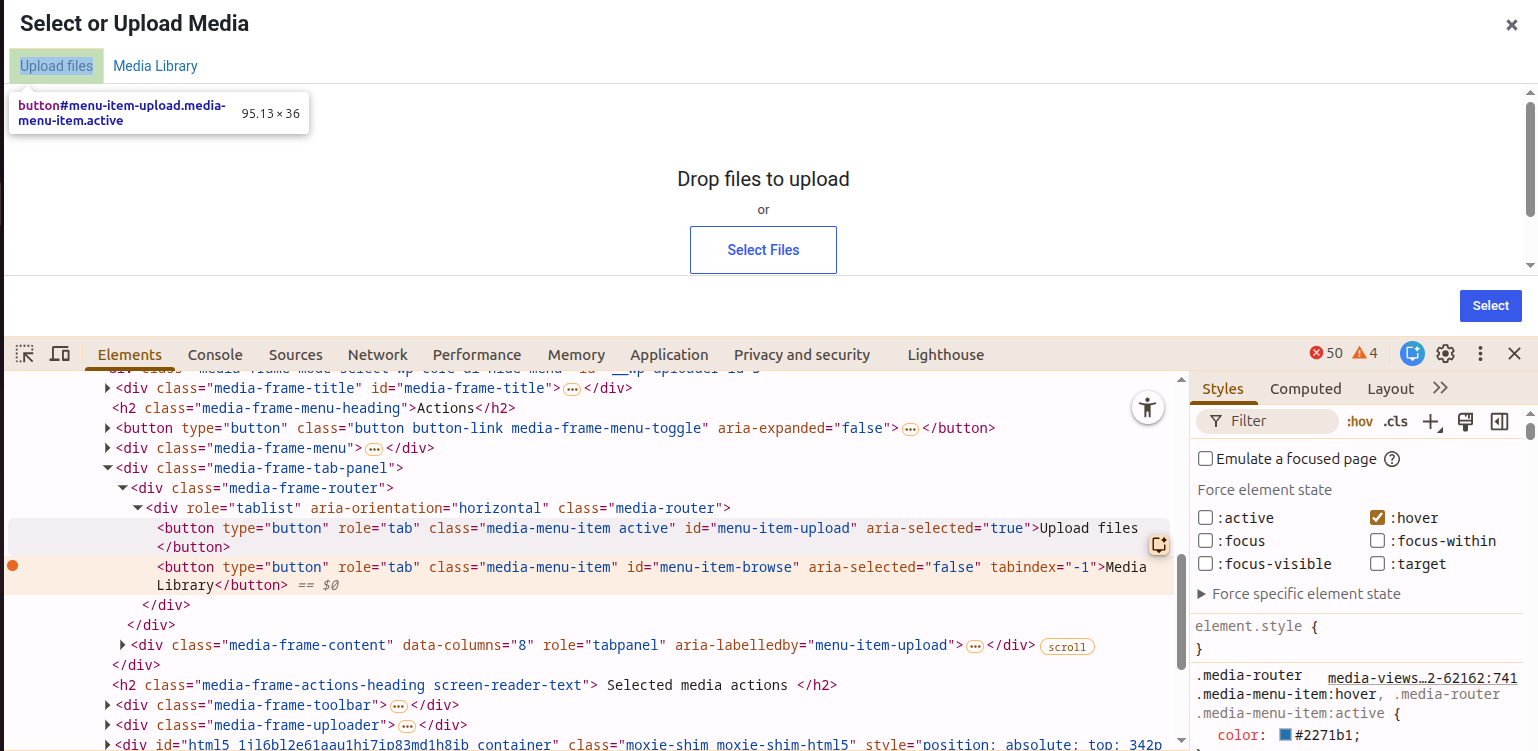Image resolution: width=1538 pixels, height=751 pixels.
Task: Click the Select Files button
Action: (x=763, y=250)
